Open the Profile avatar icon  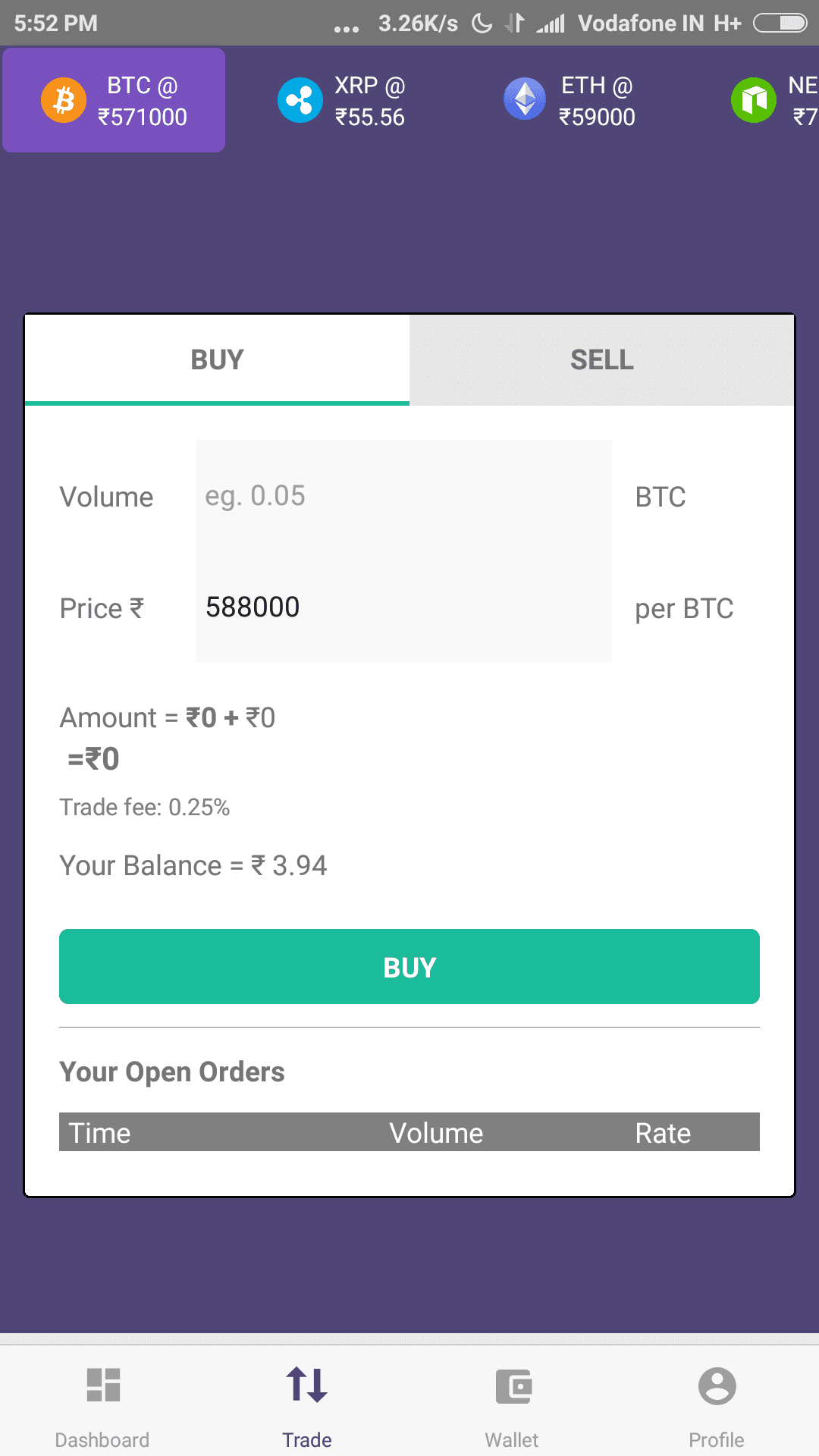717,1386
